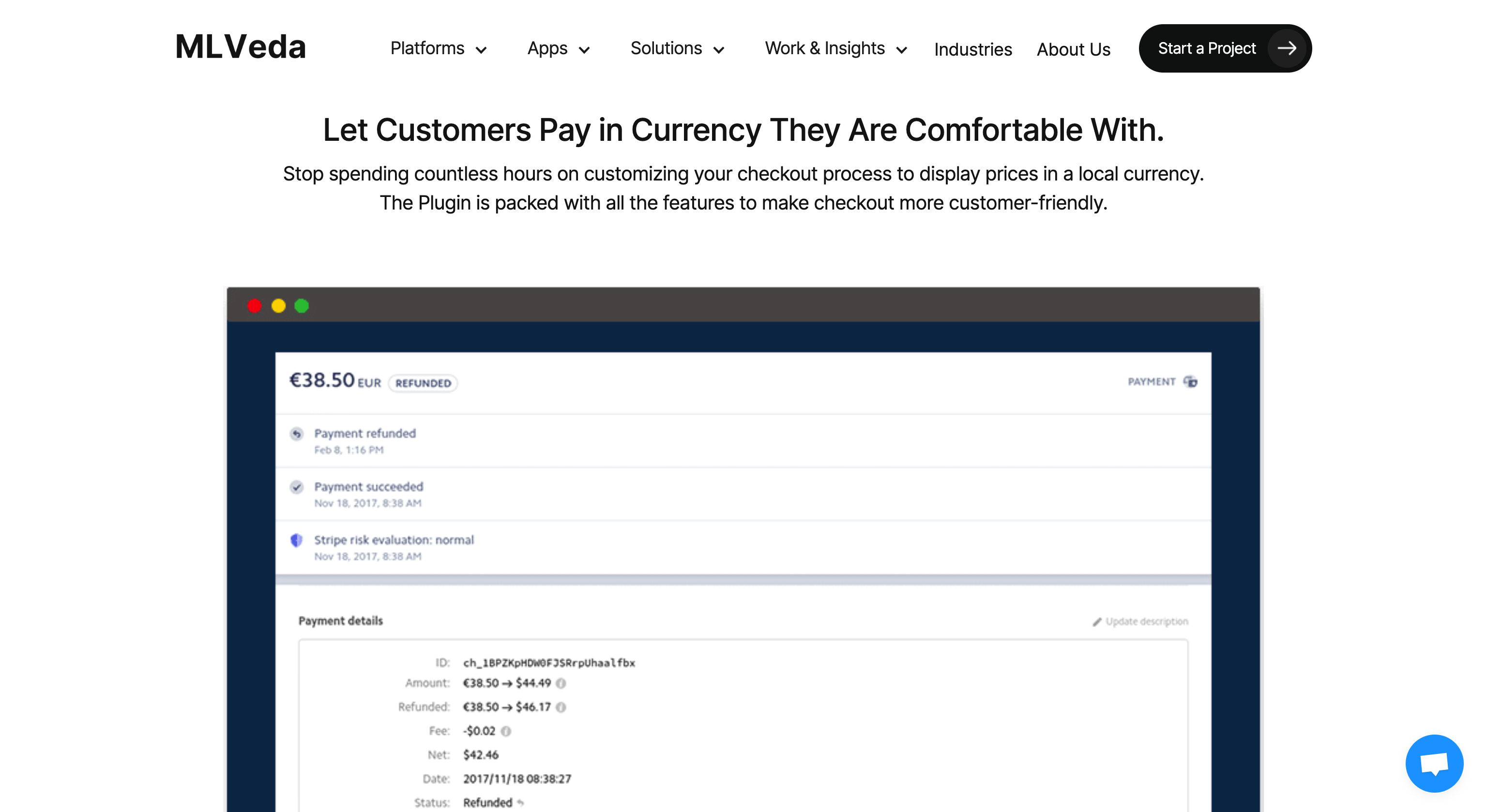Go to the Industries page
Image resolution: width=1487 pixels, height=812 pixels.
point(972,50)
